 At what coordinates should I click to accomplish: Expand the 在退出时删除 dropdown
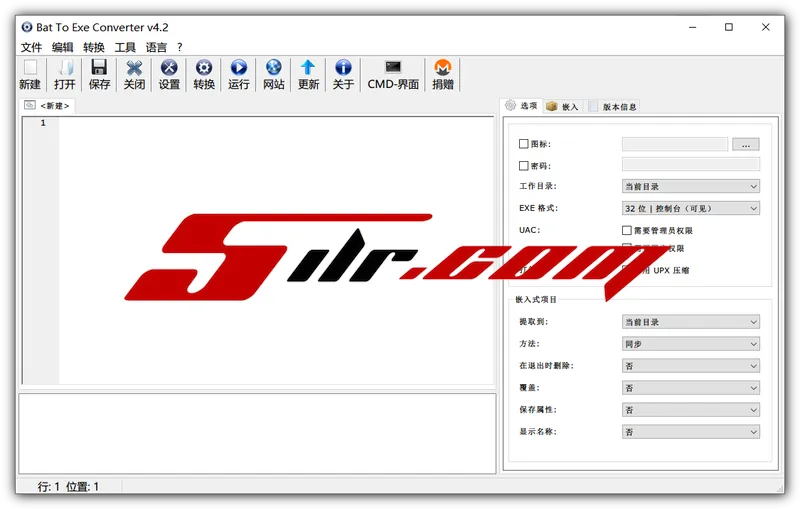[691, 366]
